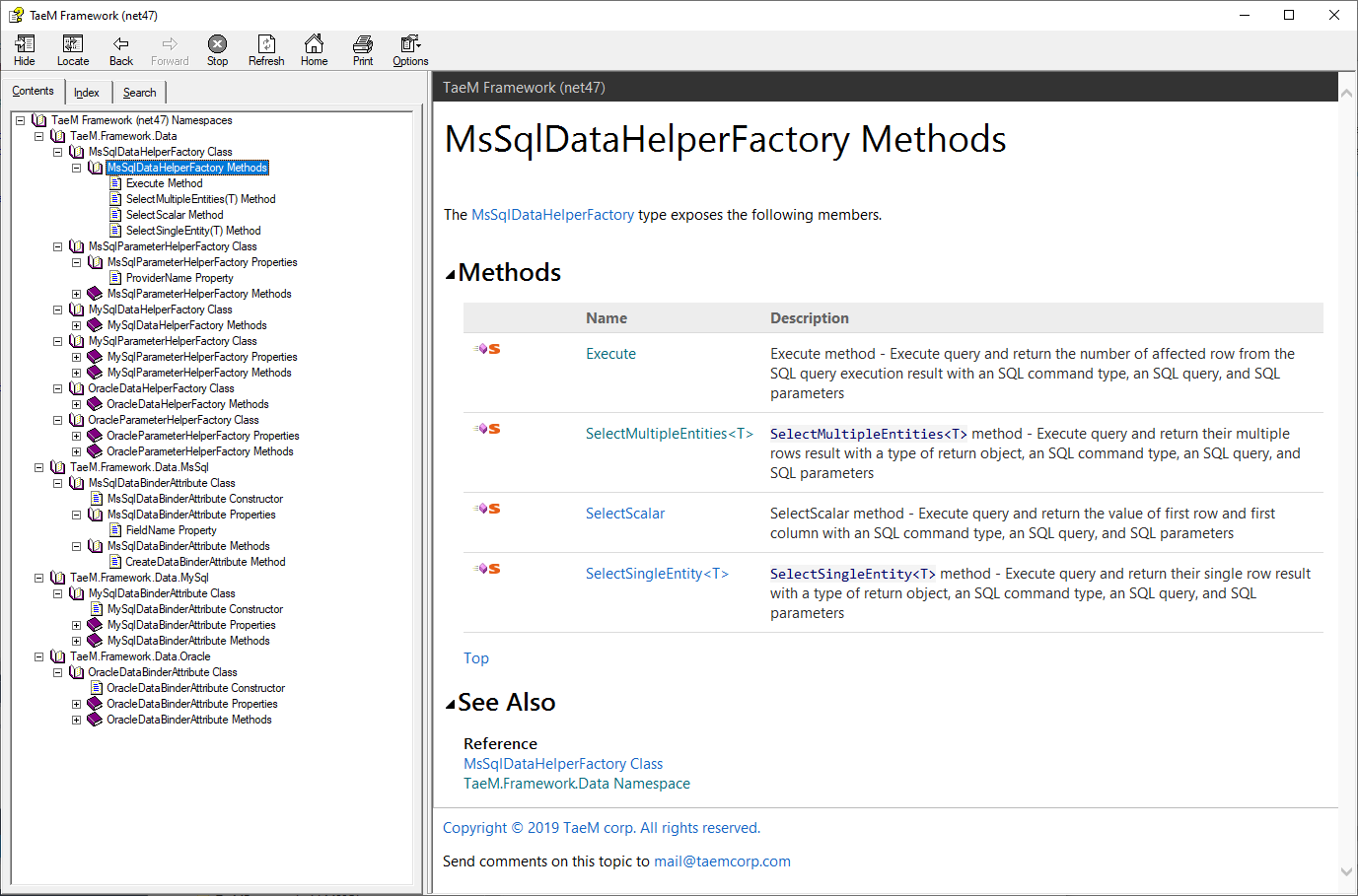1358x896 pixels.
Task: Open MsSqlDataHelperFactory Class reference link
Action: 563,764
